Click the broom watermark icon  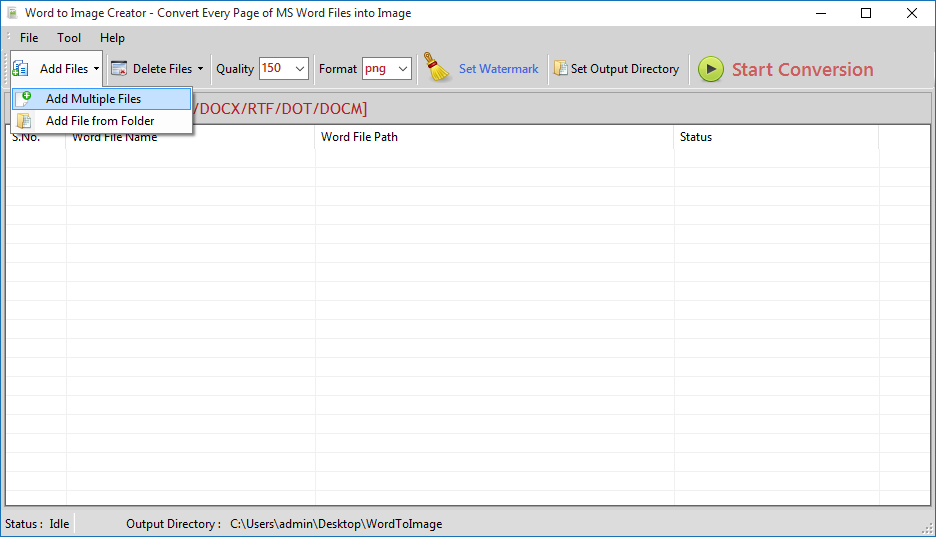point(436,67)
